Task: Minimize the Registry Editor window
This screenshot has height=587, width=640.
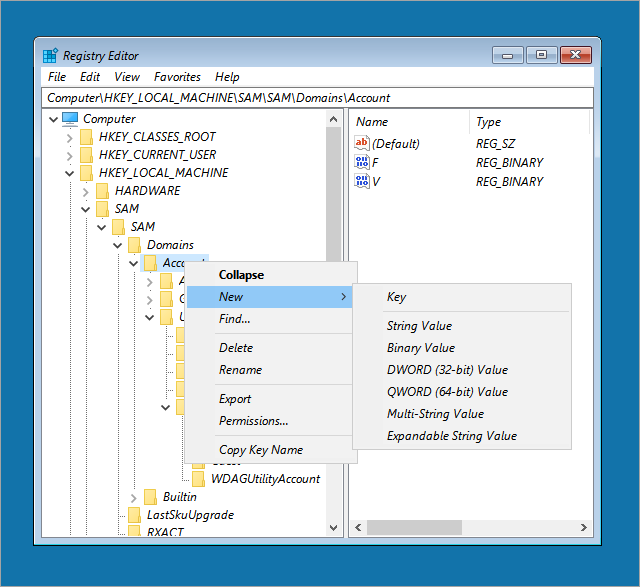Action: (507, 55)
